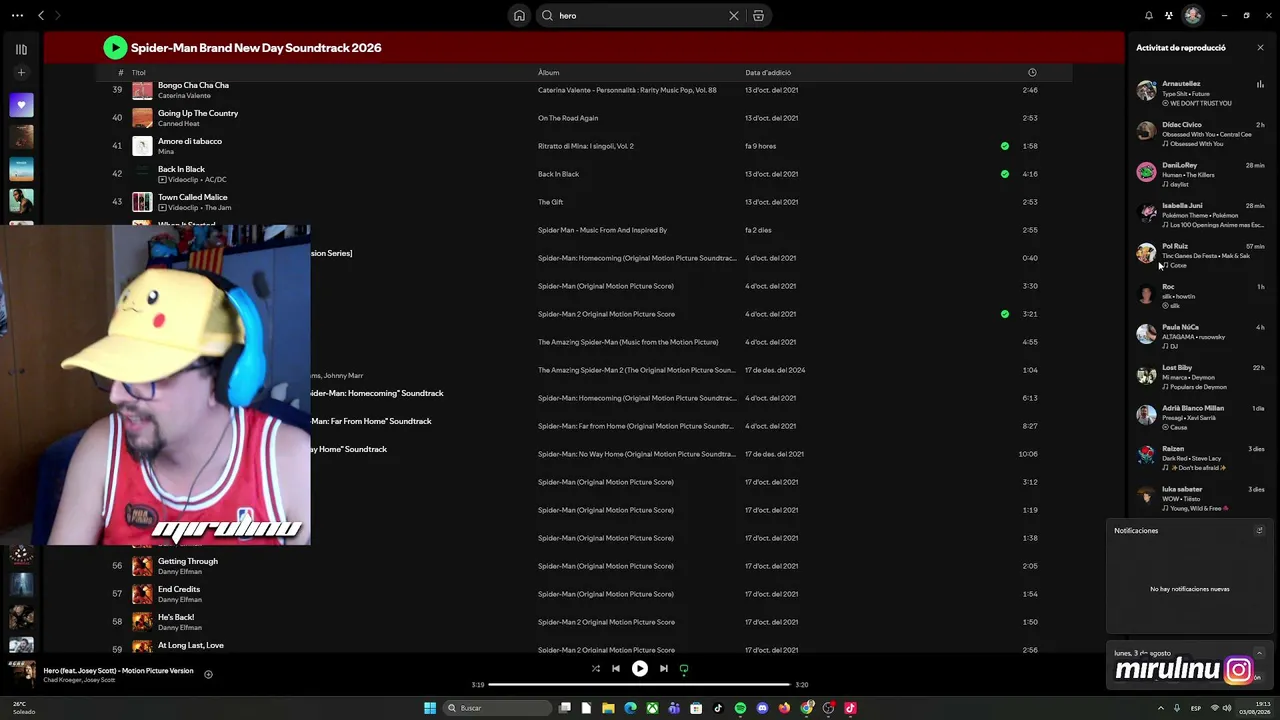The height and width of the screenshot is (720, 1280).
Task: Sort by duration clock icon
Action: (x=1032, y=72)
